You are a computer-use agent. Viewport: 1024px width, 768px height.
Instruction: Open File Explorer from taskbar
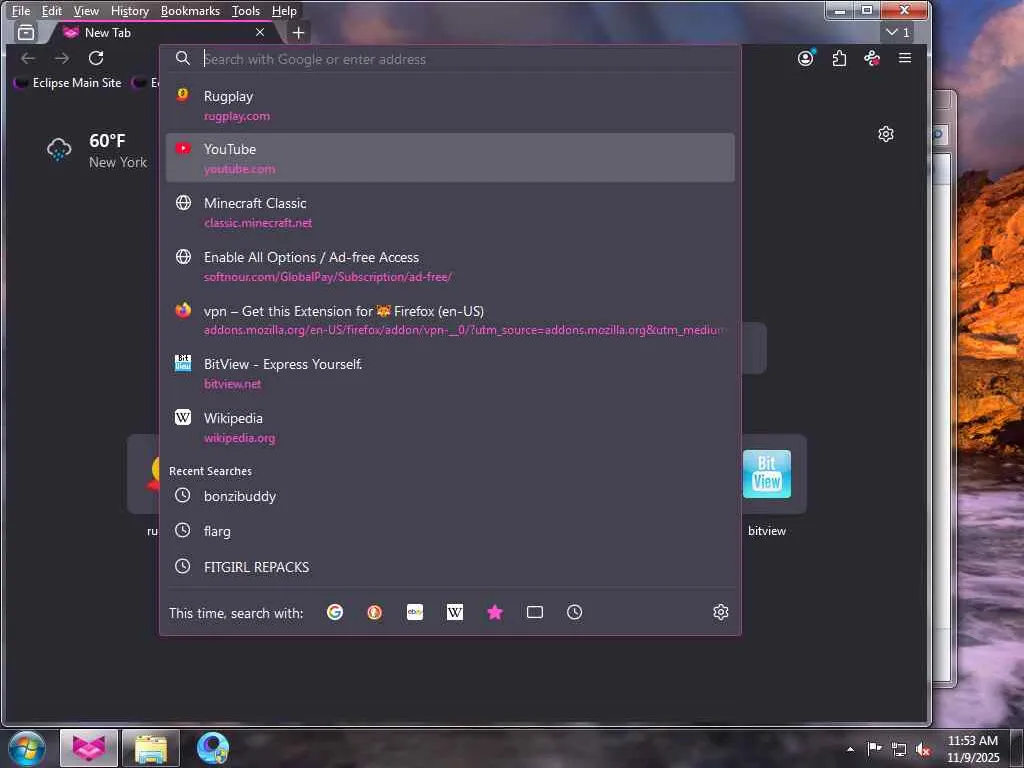click(151, 748)
